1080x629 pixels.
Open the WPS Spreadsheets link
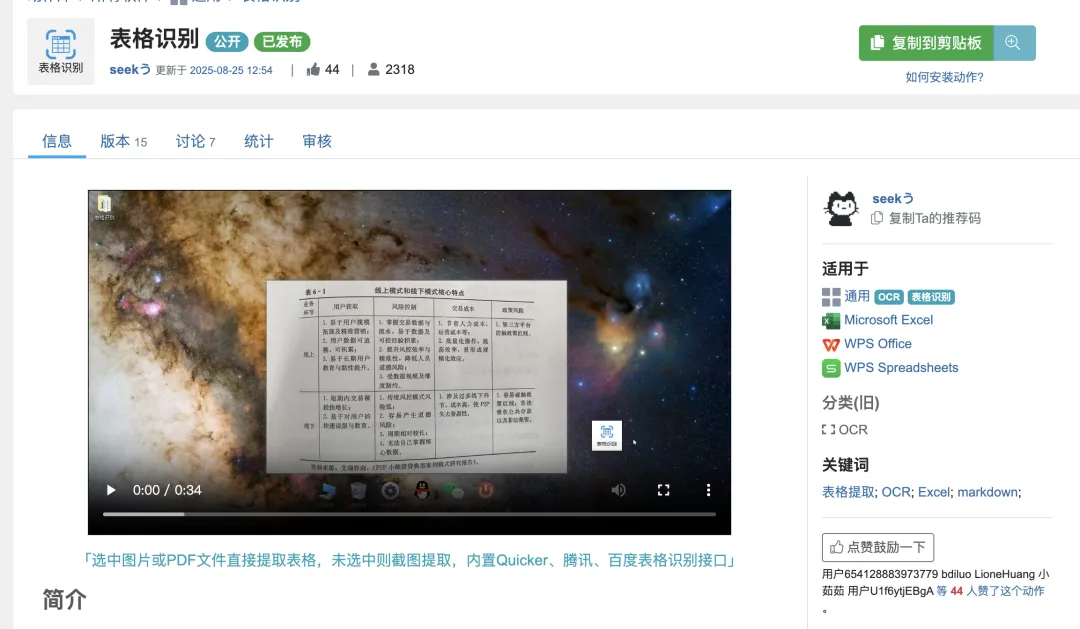[x=901, y=368]
